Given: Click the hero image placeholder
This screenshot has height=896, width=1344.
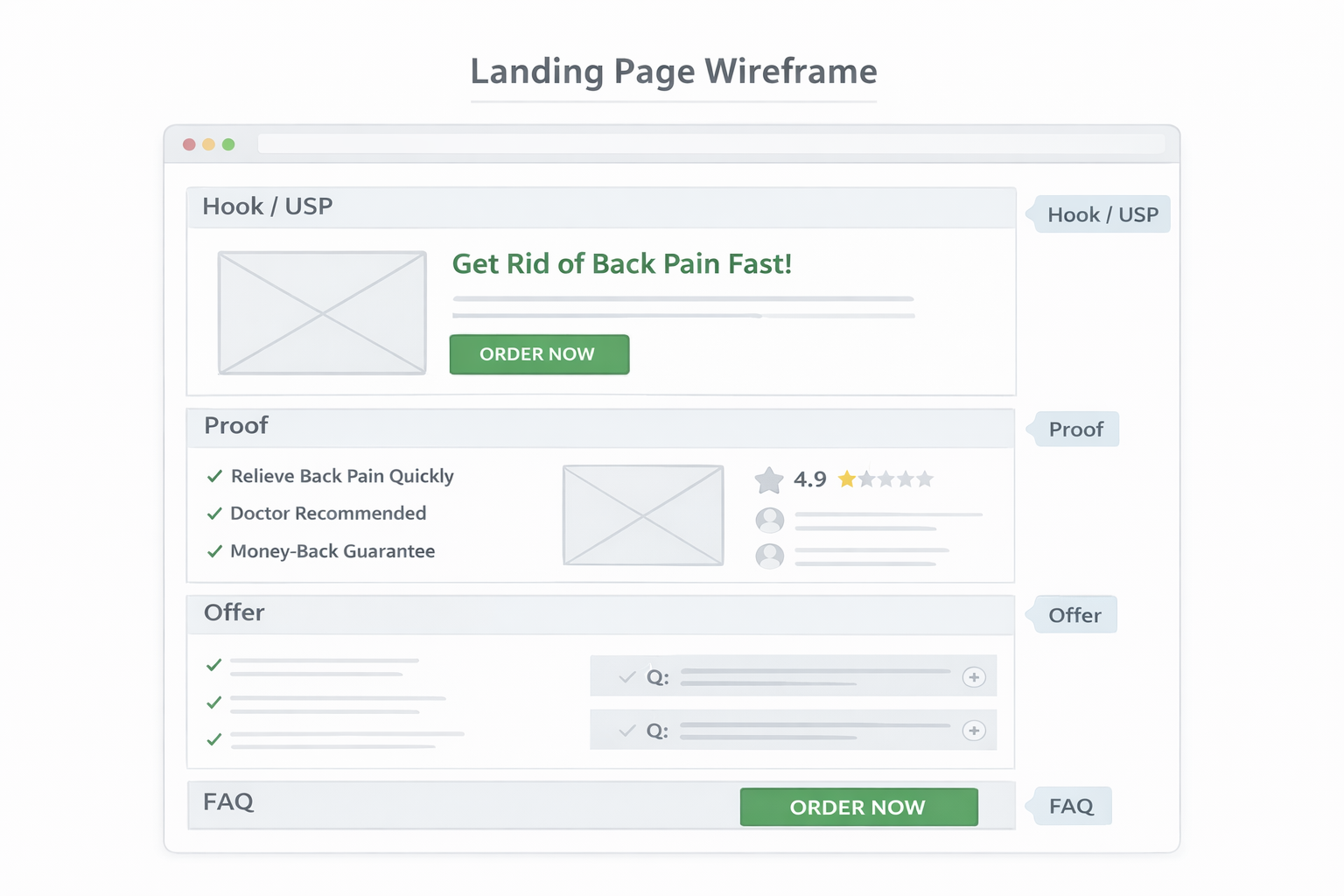Looking at the screenshot, I should click(322, 313).
